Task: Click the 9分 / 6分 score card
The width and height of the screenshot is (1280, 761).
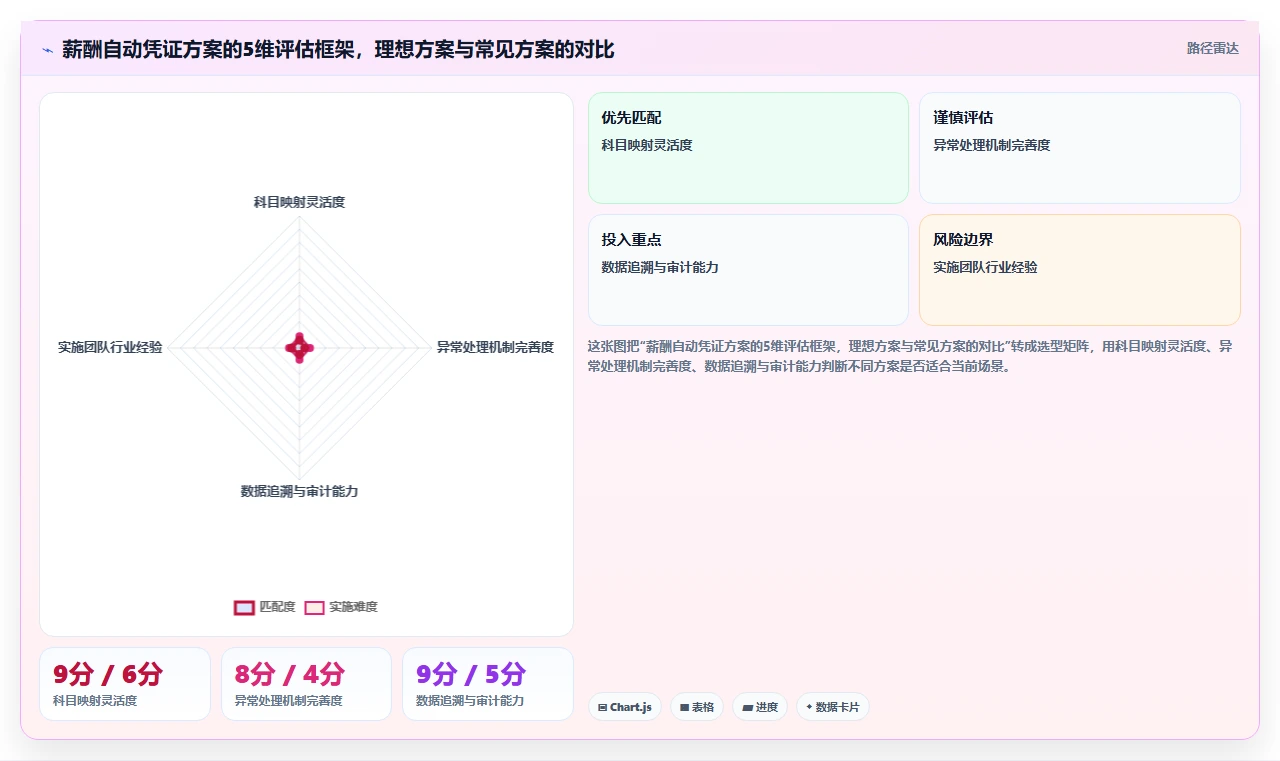Action: click(x=125, y=684)
